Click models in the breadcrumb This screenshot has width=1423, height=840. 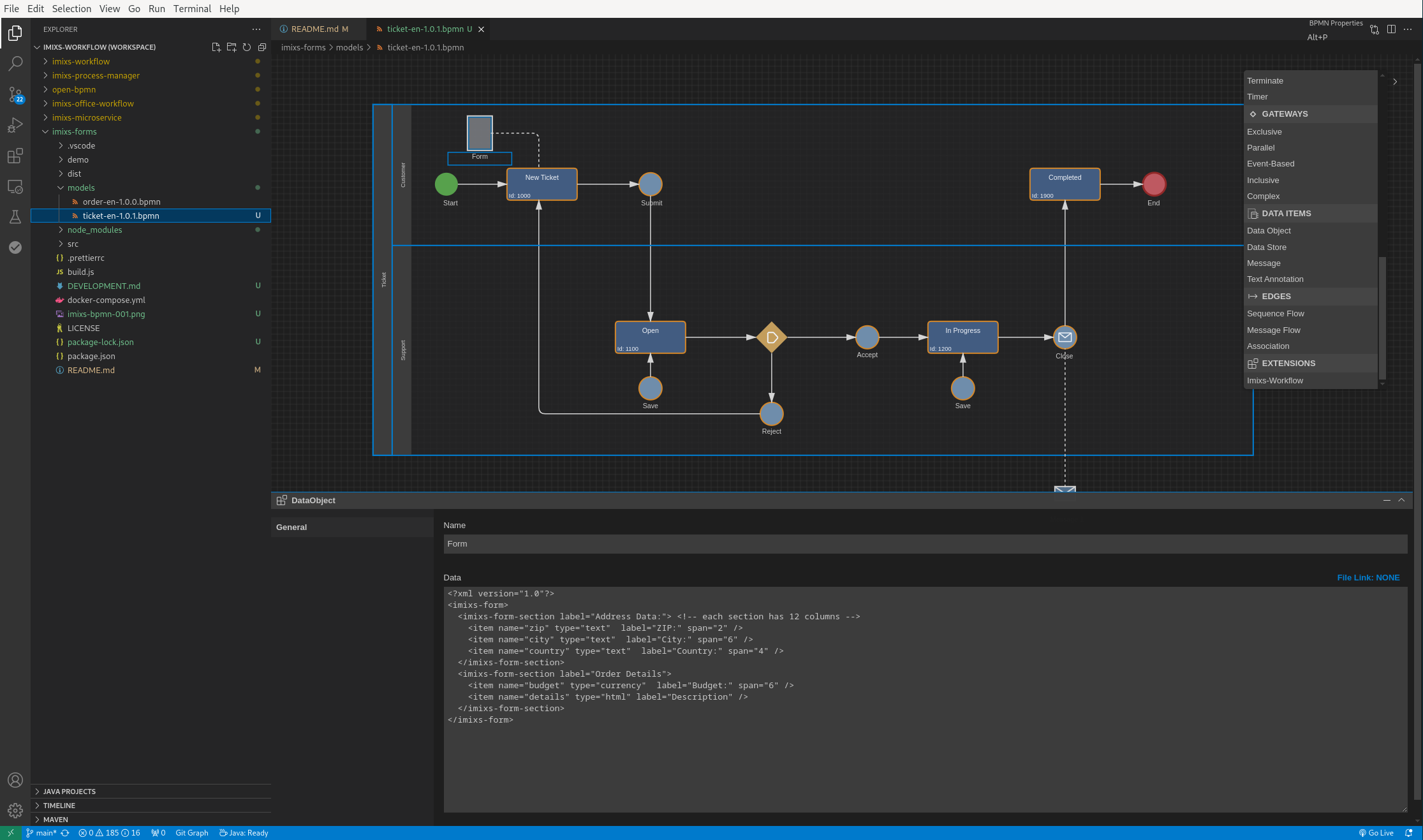(x=350, y=48)
